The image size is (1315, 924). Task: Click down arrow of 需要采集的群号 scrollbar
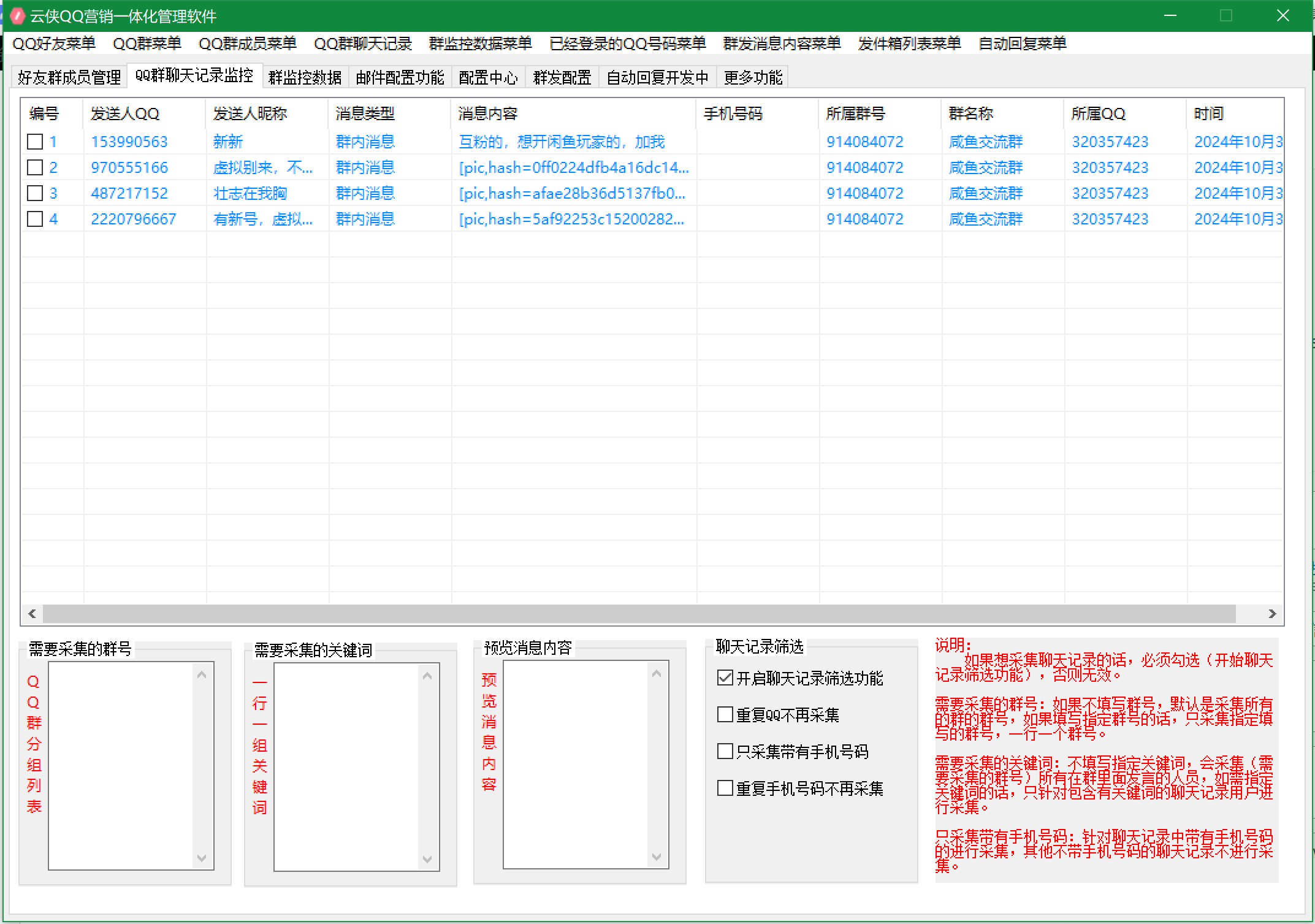[x=202, y=858]
